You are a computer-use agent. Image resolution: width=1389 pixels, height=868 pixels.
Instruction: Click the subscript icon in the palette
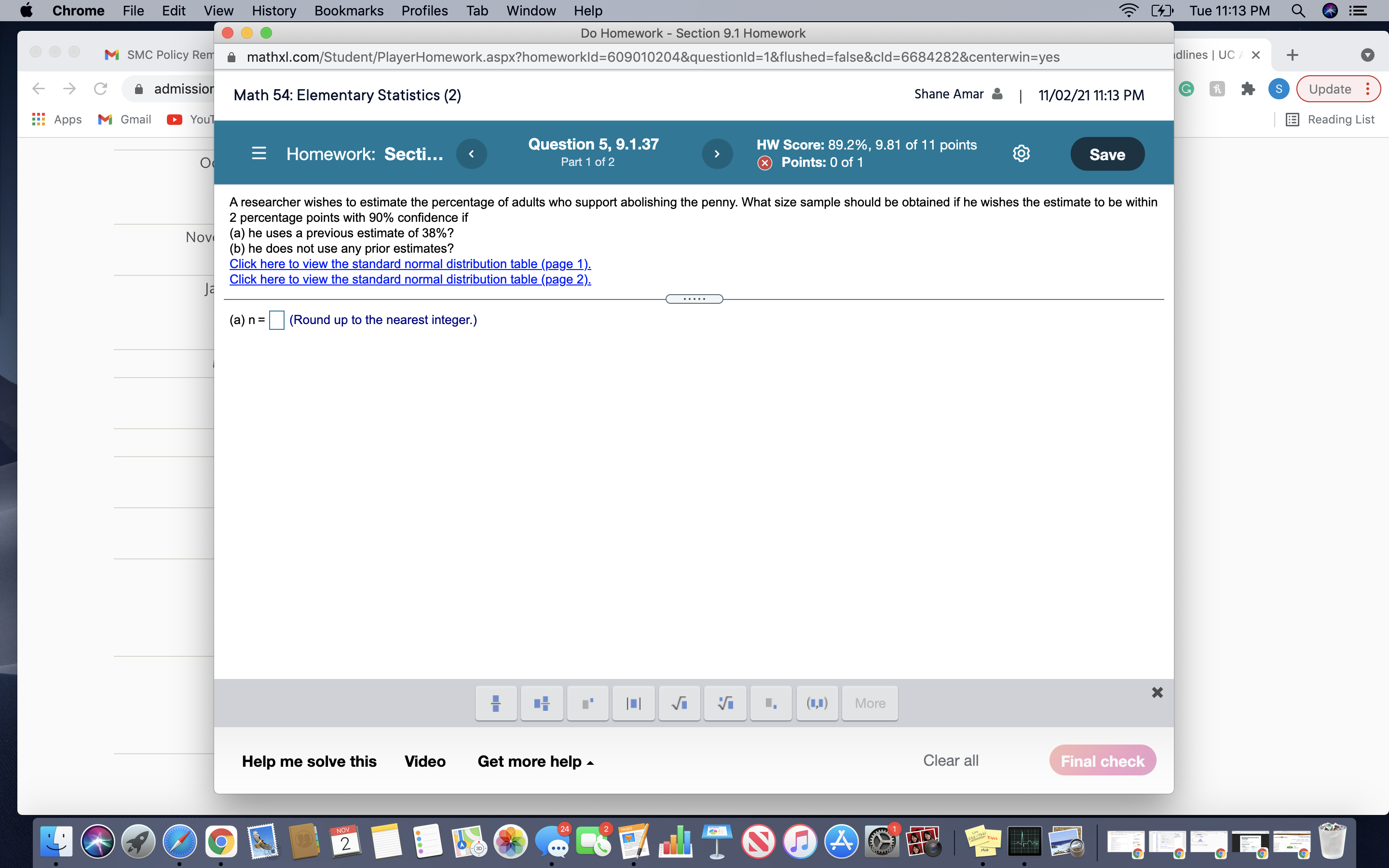click(x=771, y=703)
